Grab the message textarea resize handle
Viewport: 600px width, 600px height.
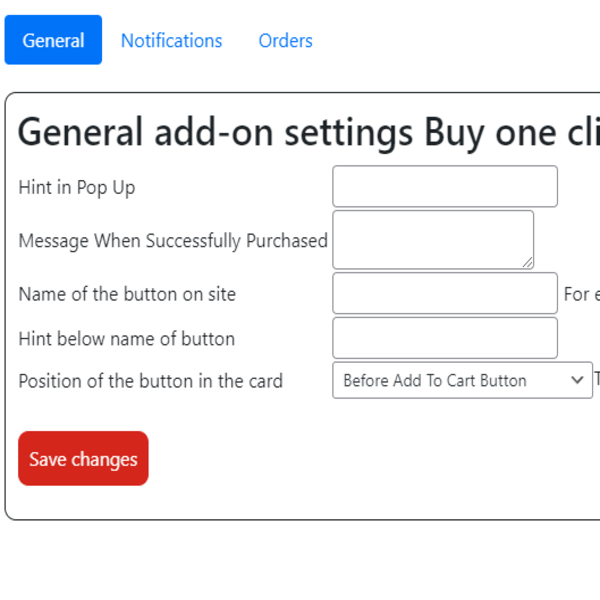tap(527, 262)
